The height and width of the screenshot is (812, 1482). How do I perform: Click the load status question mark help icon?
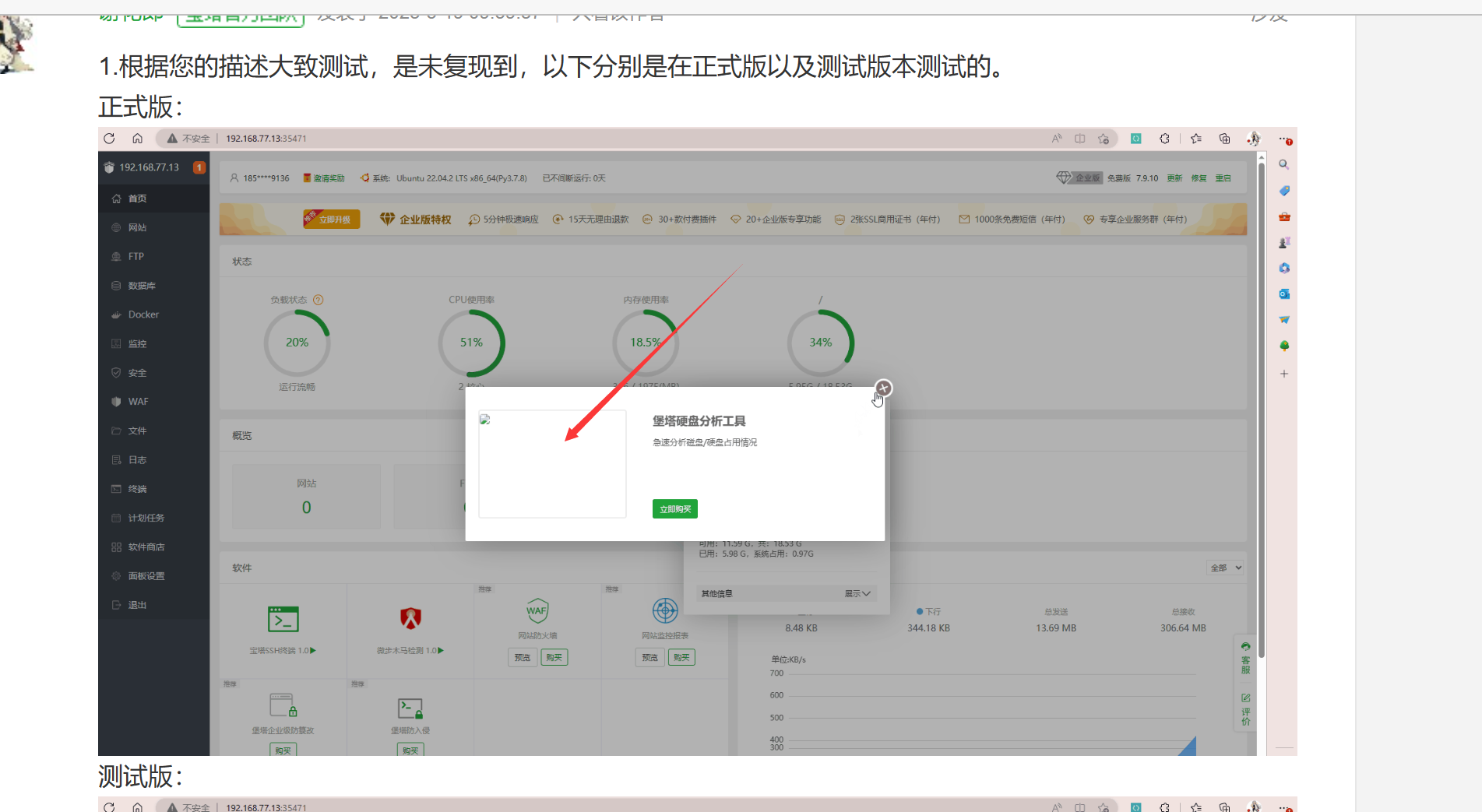point(318,300)
